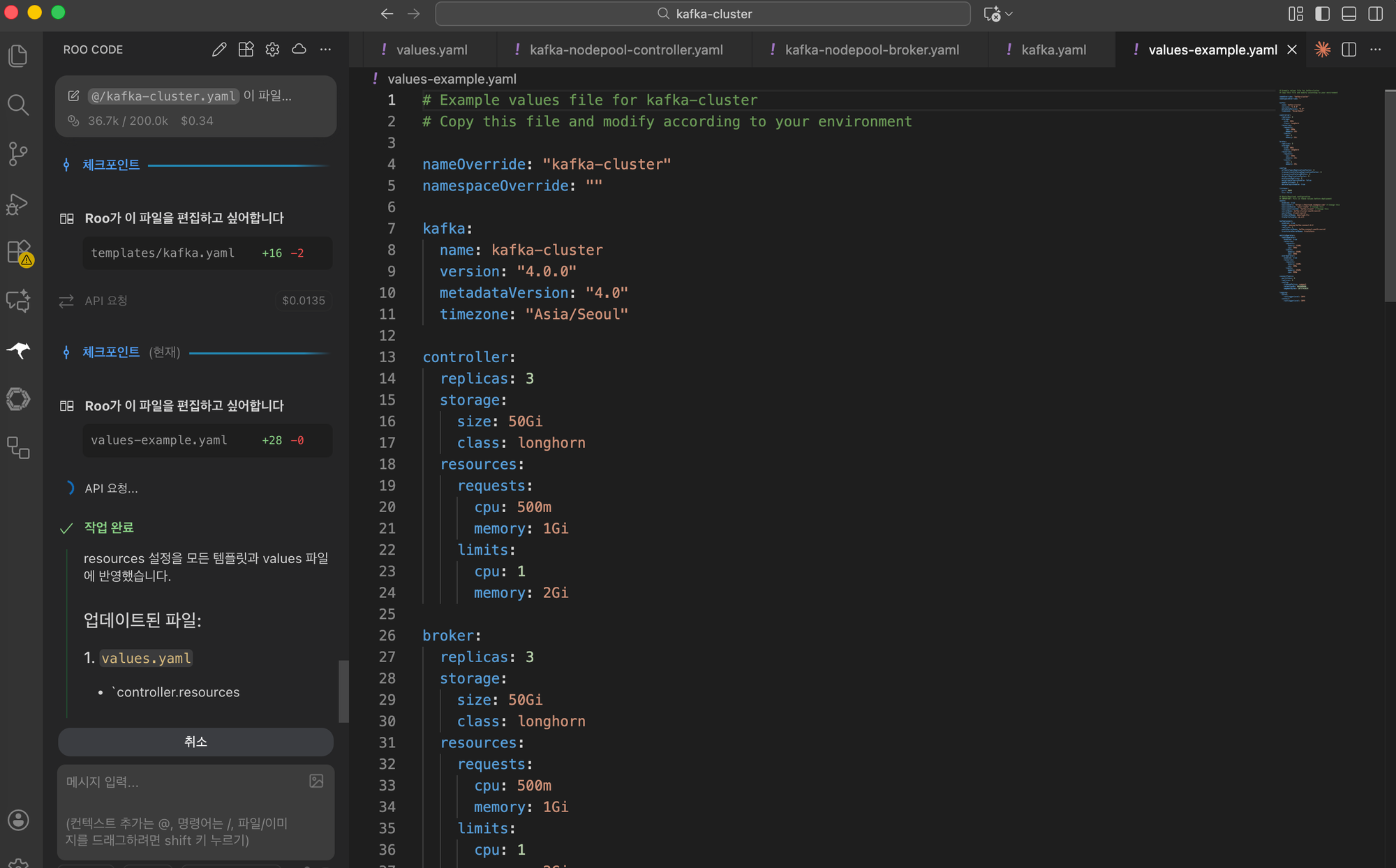Viewport: 1396px width, 868px height.
Task: Expand the task header with @/kafka-cluster.yaml
Action: pos(195,106)
